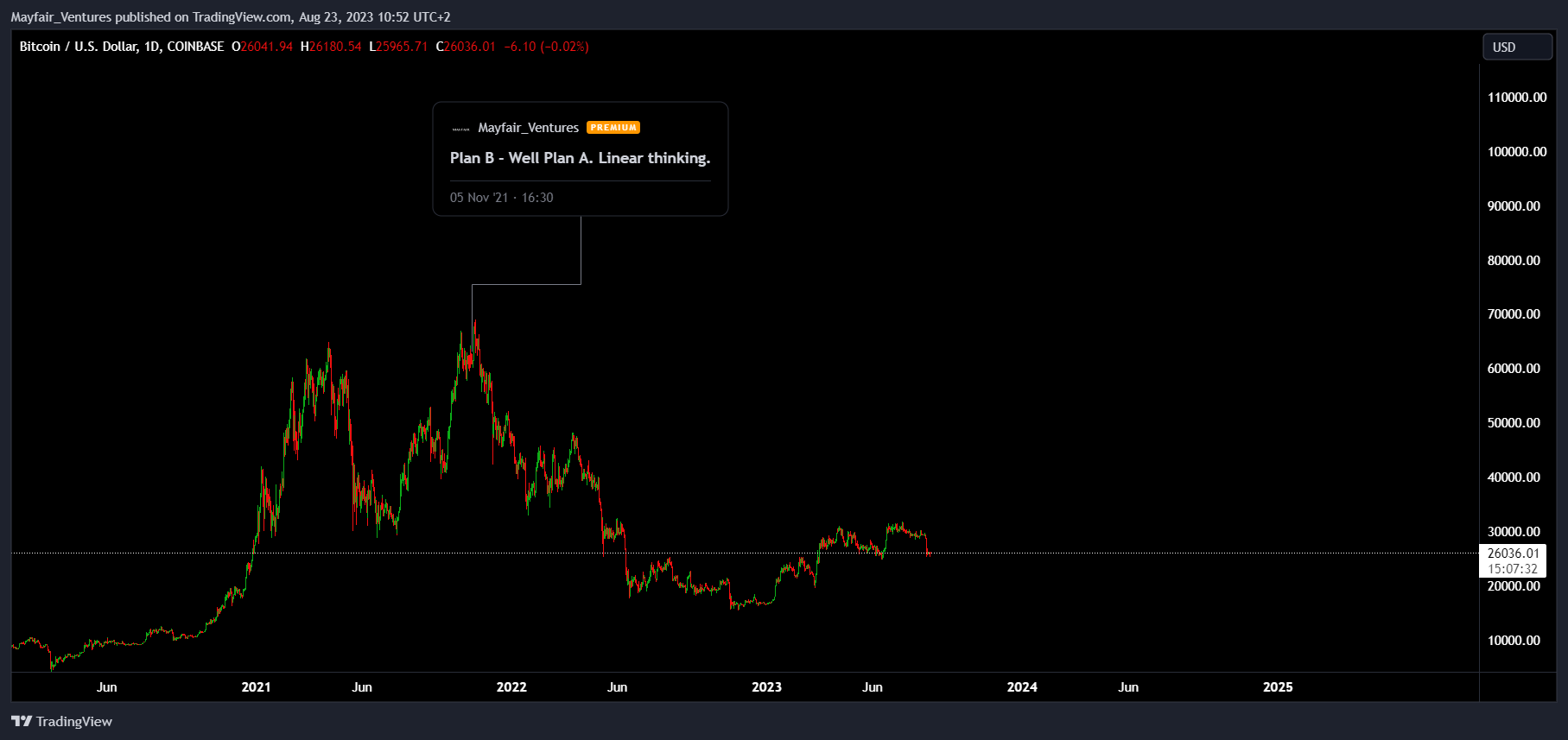Click the note date '05 Nov '21 · 16:30'
This screenshot has width=1568, height=740.
tap(501, 198)
